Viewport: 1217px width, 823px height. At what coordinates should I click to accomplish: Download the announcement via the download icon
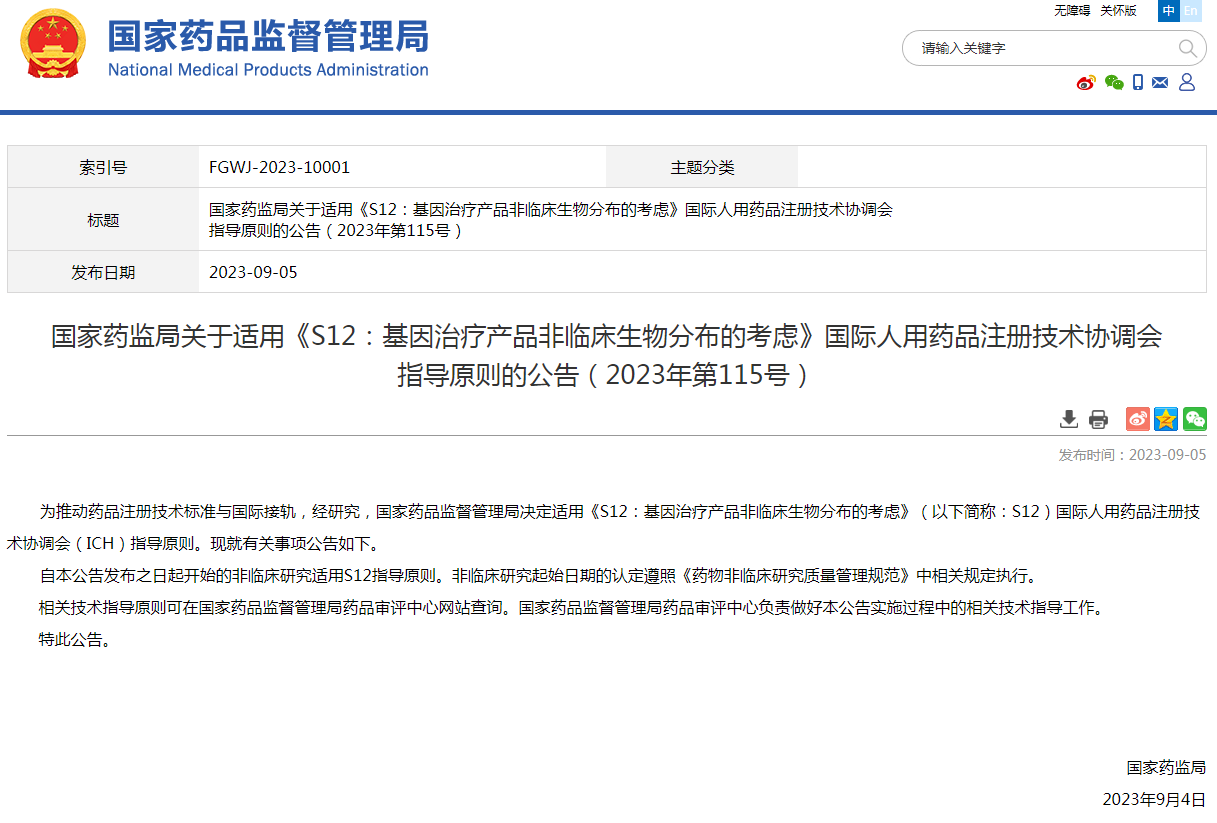1069,419
